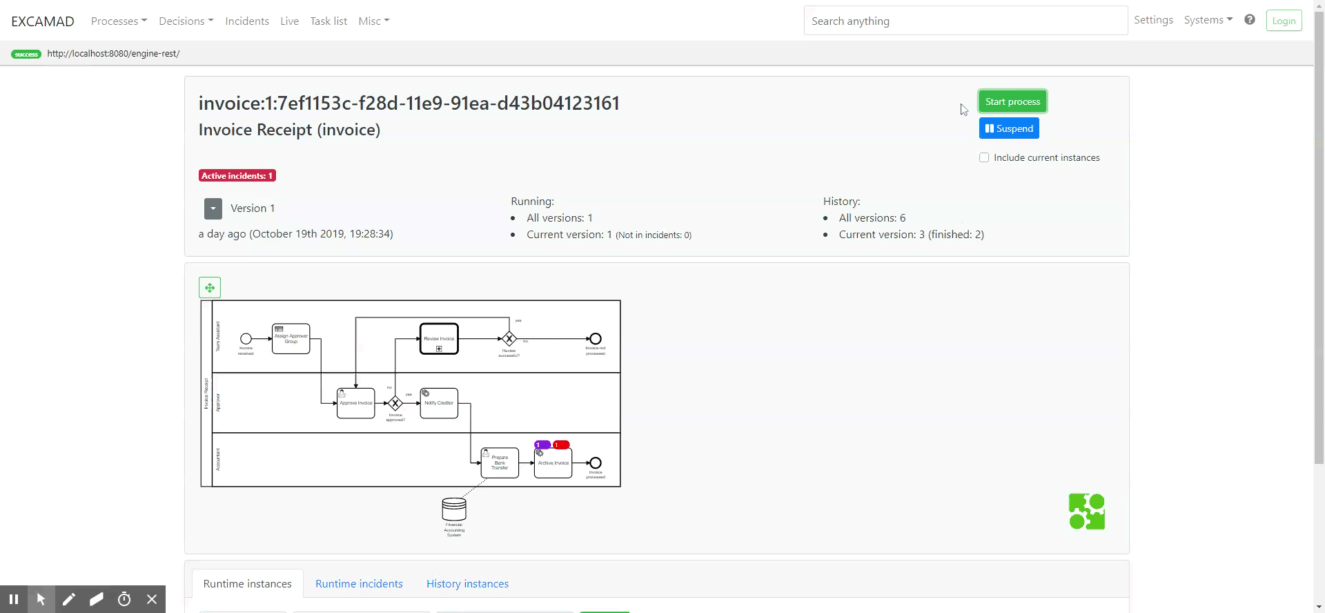The height and width of the screenshot is (613, 1325).
Task: Click the green bpmn.io logo
Action: [1086, 511]
